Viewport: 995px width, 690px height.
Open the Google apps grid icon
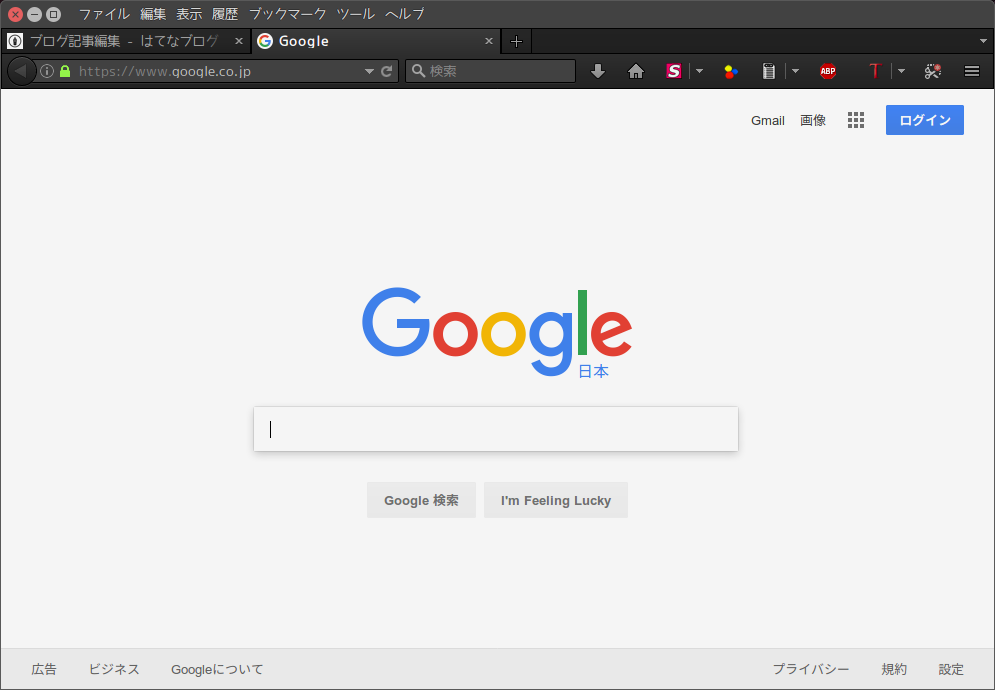pyautogui.click(x=856, y=120)
